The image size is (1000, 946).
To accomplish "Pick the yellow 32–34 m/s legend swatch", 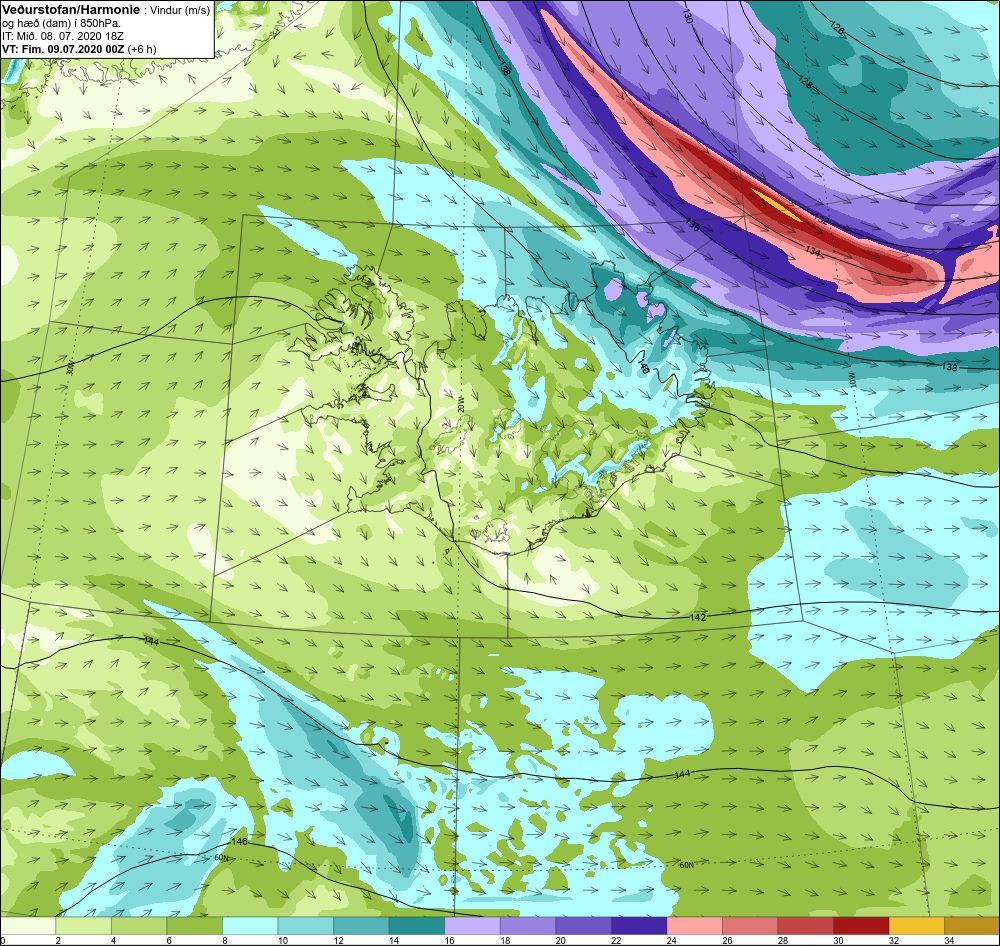I will pos(916,925).
